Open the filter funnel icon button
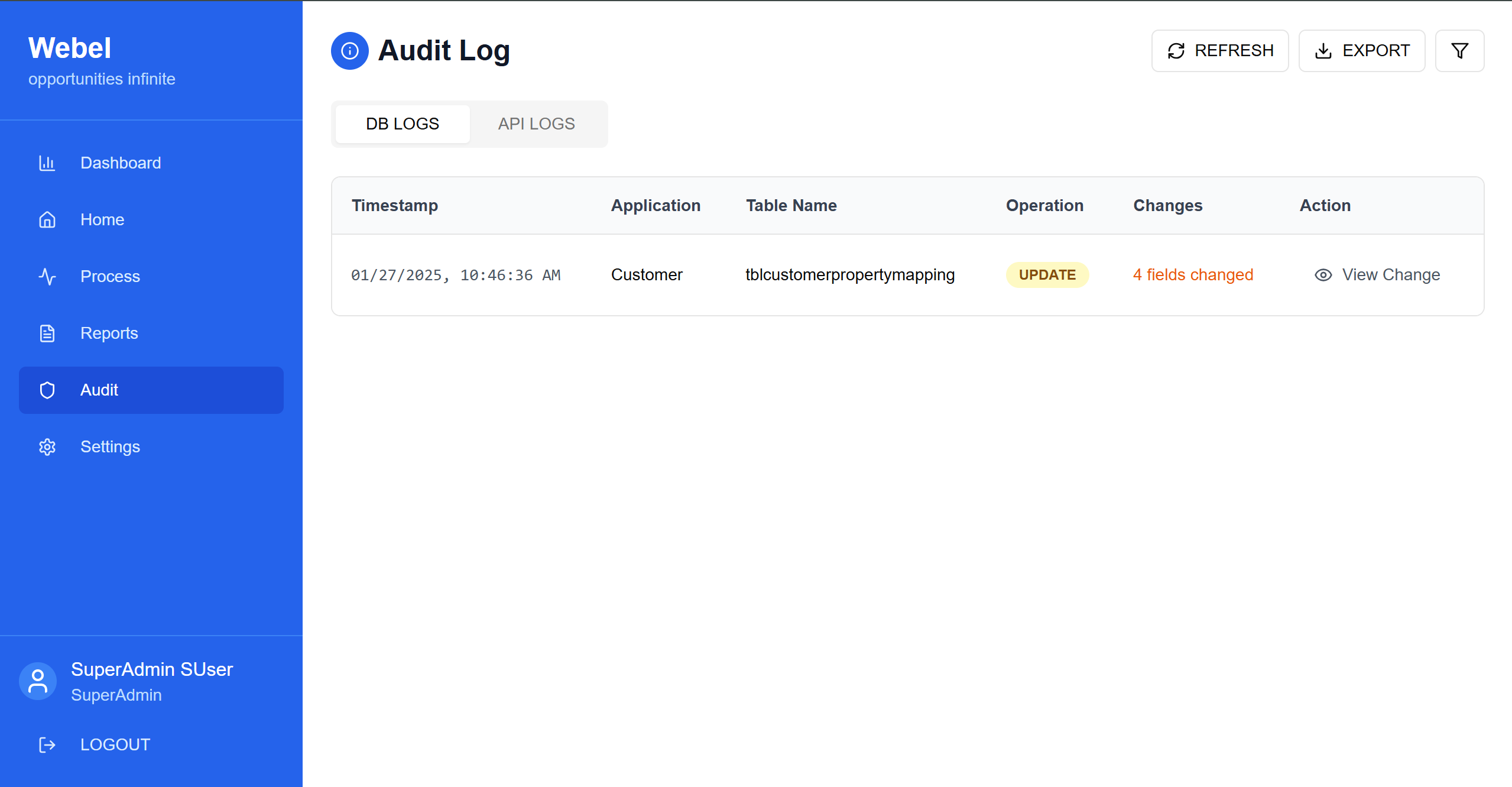This screenshot has width=1512, height=787. click(x=1459, y=51)
